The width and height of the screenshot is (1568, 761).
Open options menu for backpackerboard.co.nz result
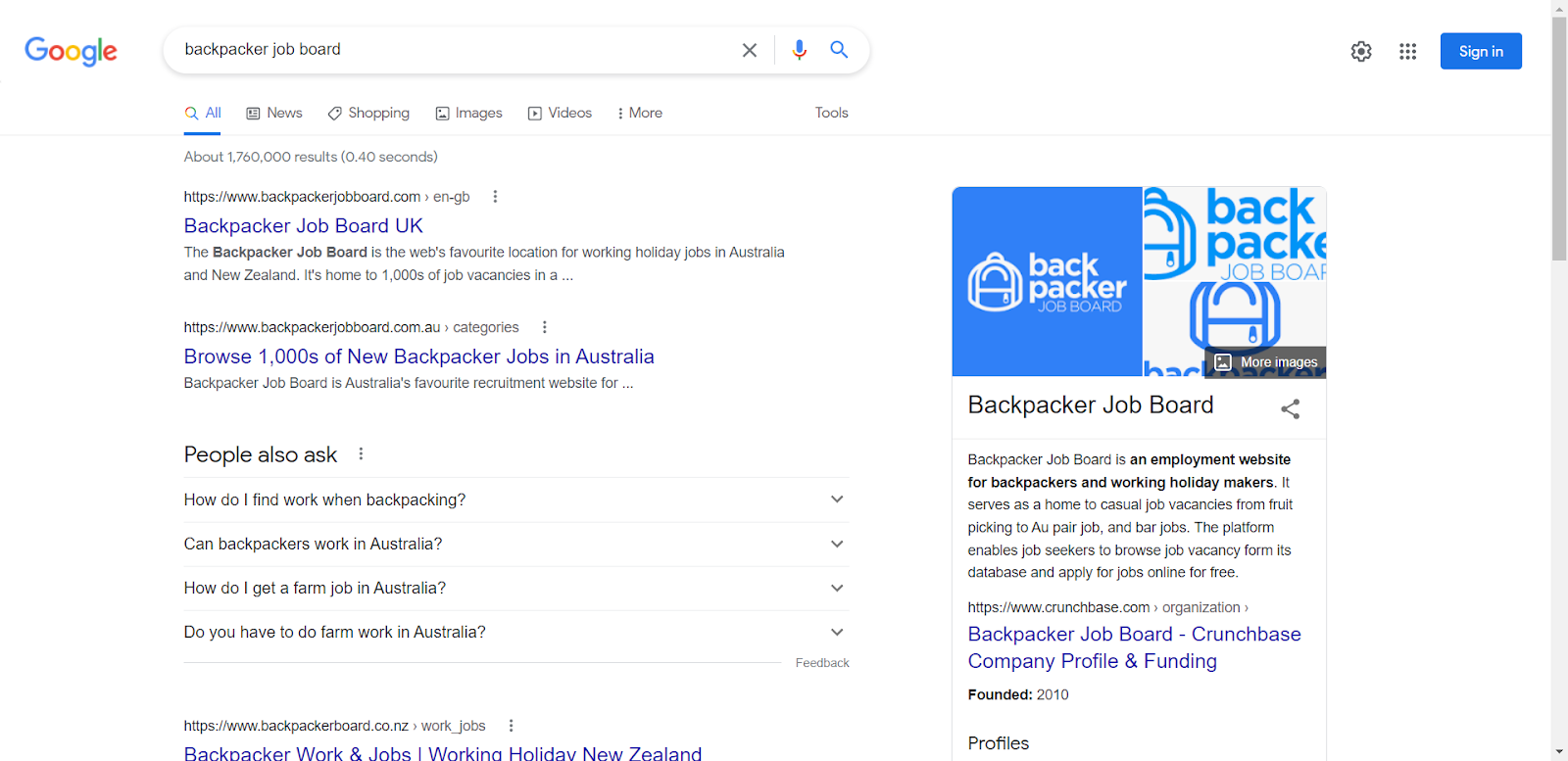coord(511,726)
